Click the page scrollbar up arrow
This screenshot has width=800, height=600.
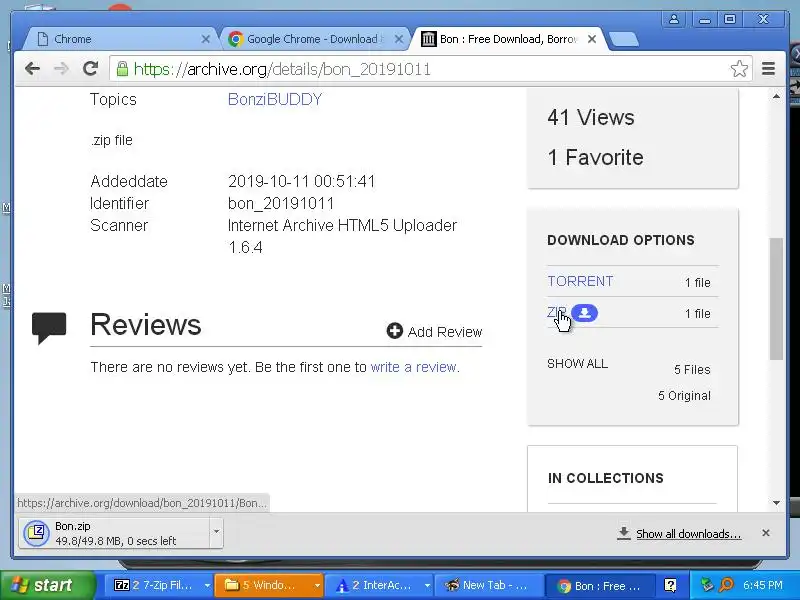coord(776,97)
